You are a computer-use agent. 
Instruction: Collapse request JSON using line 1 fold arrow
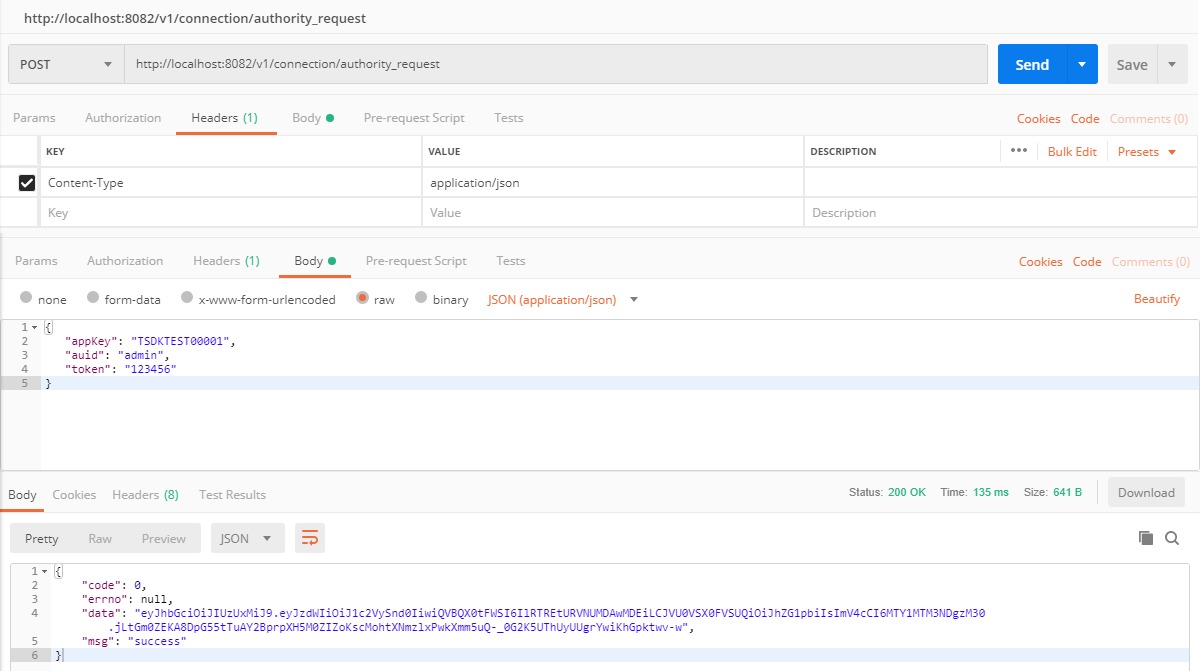pyautogui.click(x=35, y=328)
